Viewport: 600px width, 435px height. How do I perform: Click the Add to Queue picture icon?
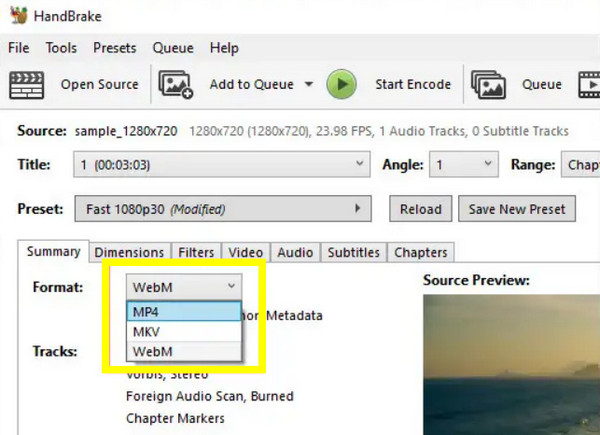pyautogui.click(x=176, y=85)
